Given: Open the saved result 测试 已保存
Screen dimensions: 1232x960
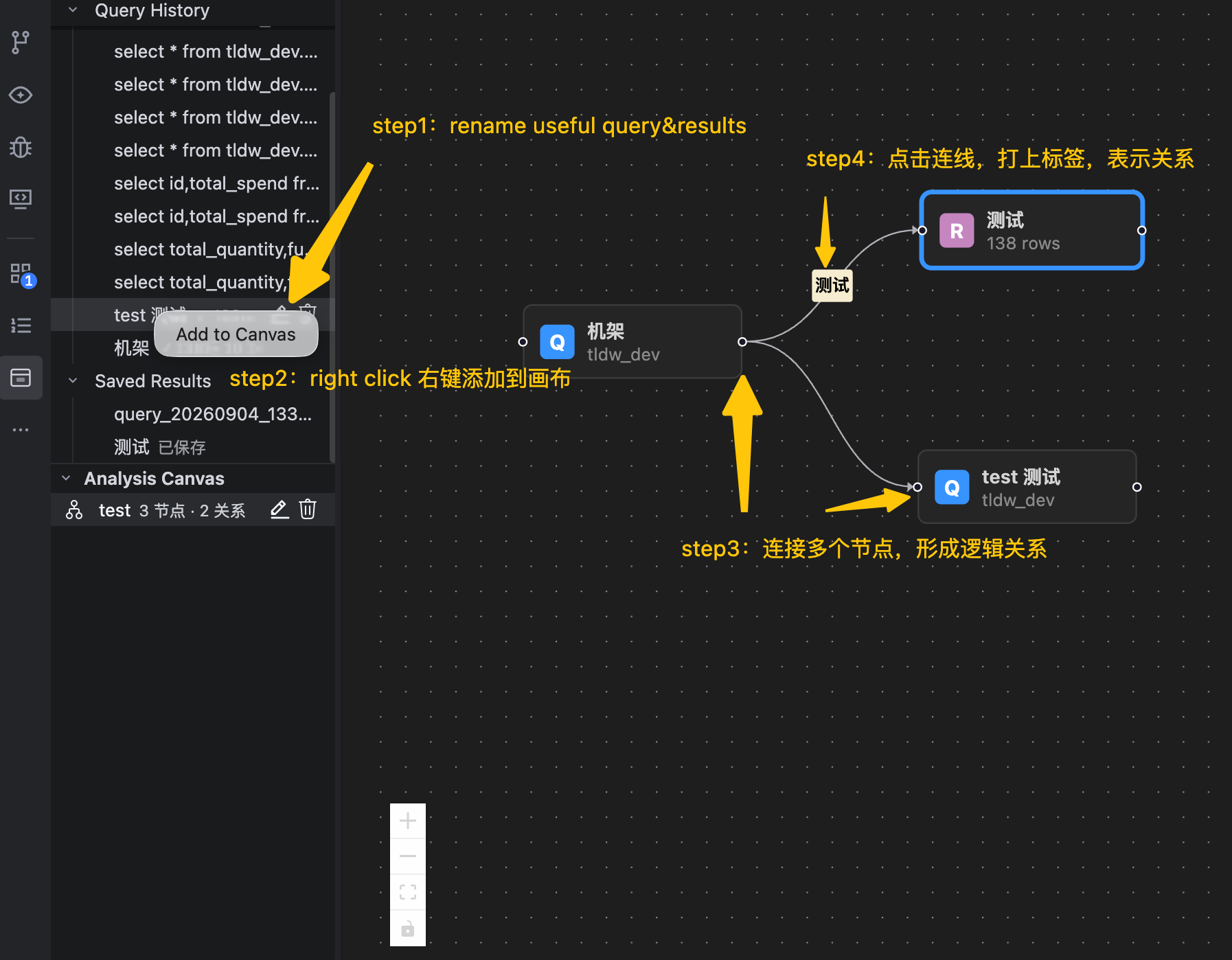Looking at the screenshot, I should [192, 446].
